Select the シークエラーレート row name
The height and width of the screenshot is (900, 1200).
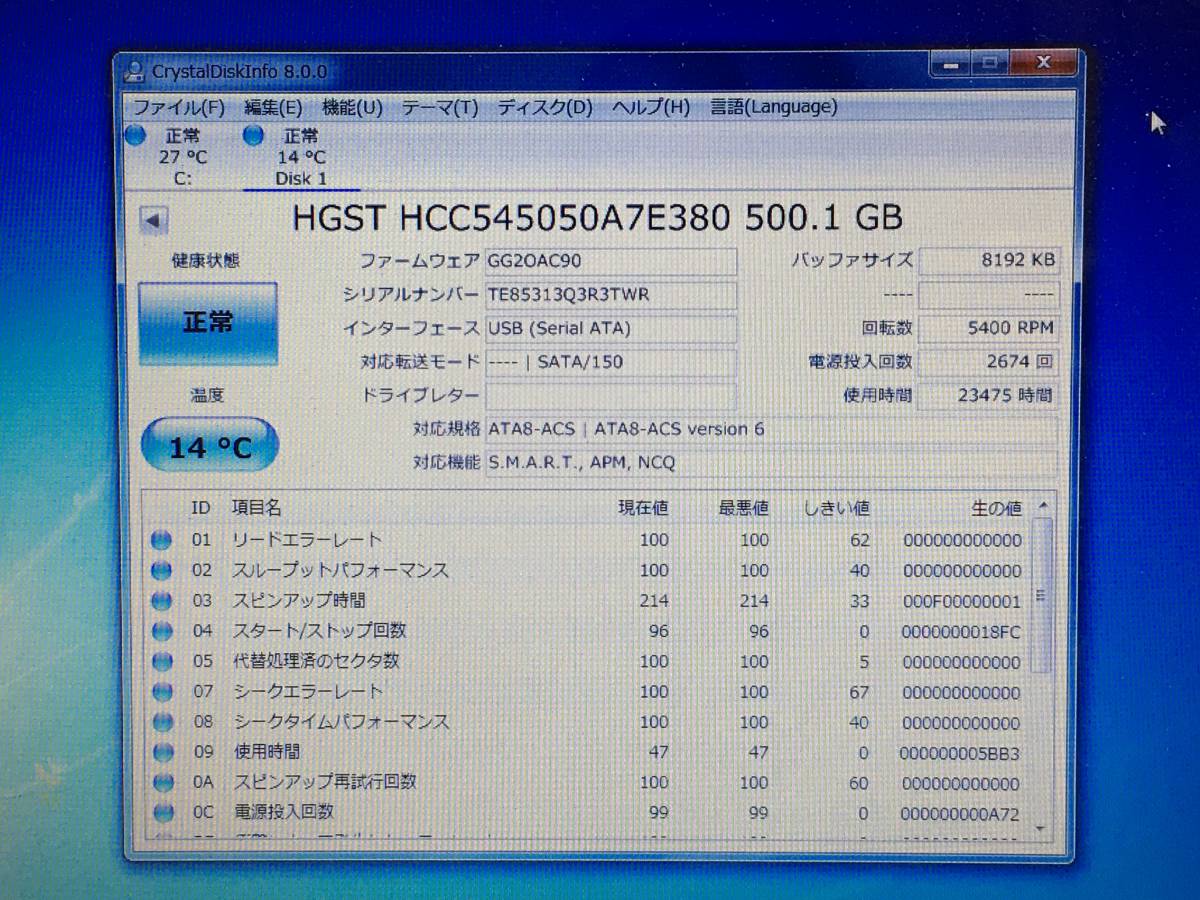(x=308, y=691)
